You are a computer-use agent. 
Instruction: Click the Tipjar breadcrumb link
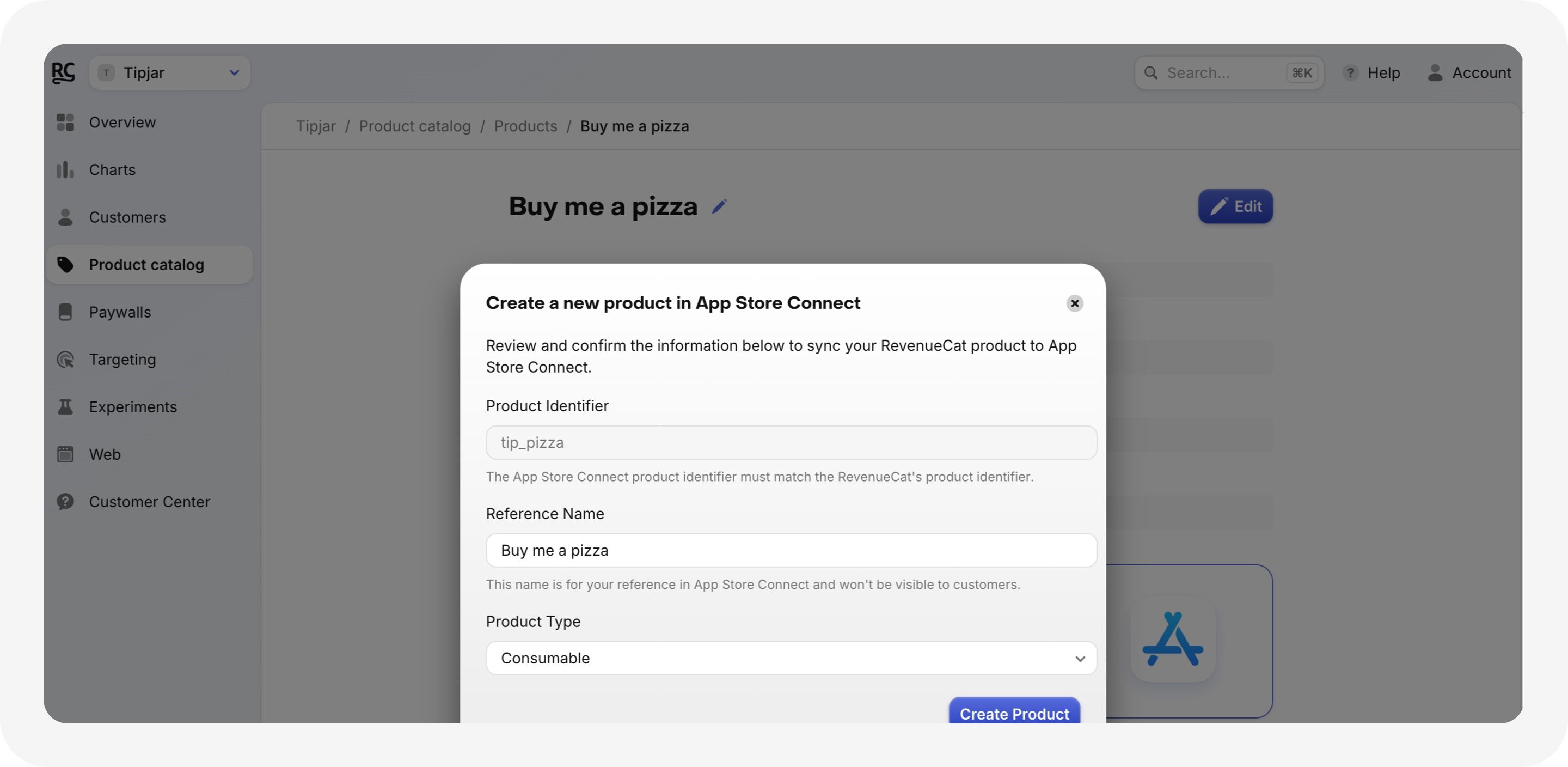tap(315, 126)
